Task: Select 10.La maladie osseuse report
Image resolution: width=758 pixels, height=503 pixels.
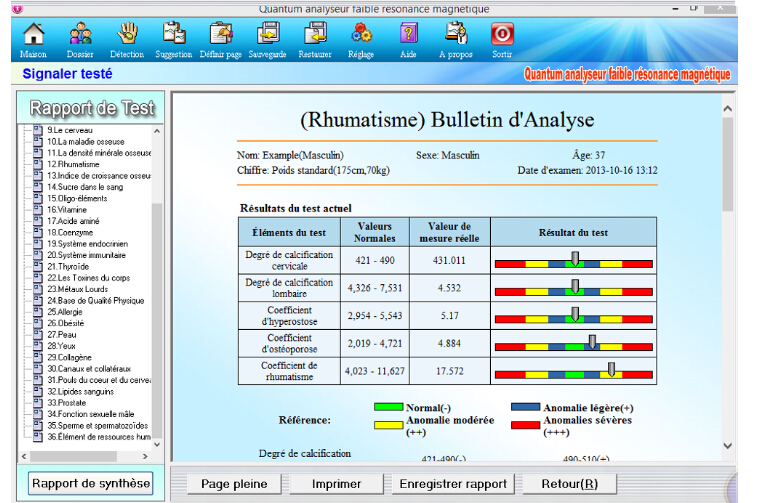Action: (86, 142)
